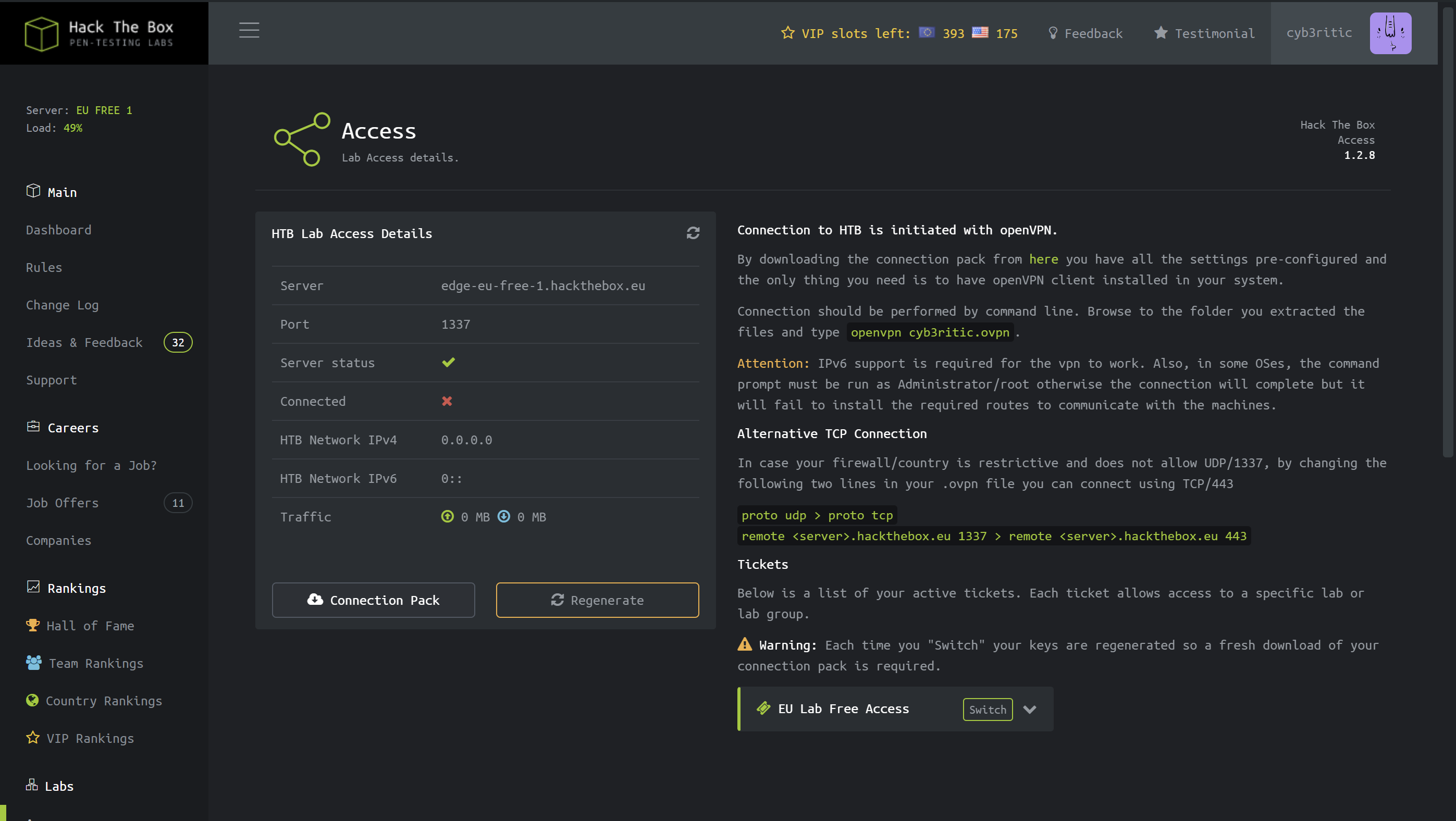Image resolution: width=1456 pixels, height=821 pixels.
Task: Click the 'proto udp > proto tcp' code
Action: pyautogui.click(x=817, y=515)
